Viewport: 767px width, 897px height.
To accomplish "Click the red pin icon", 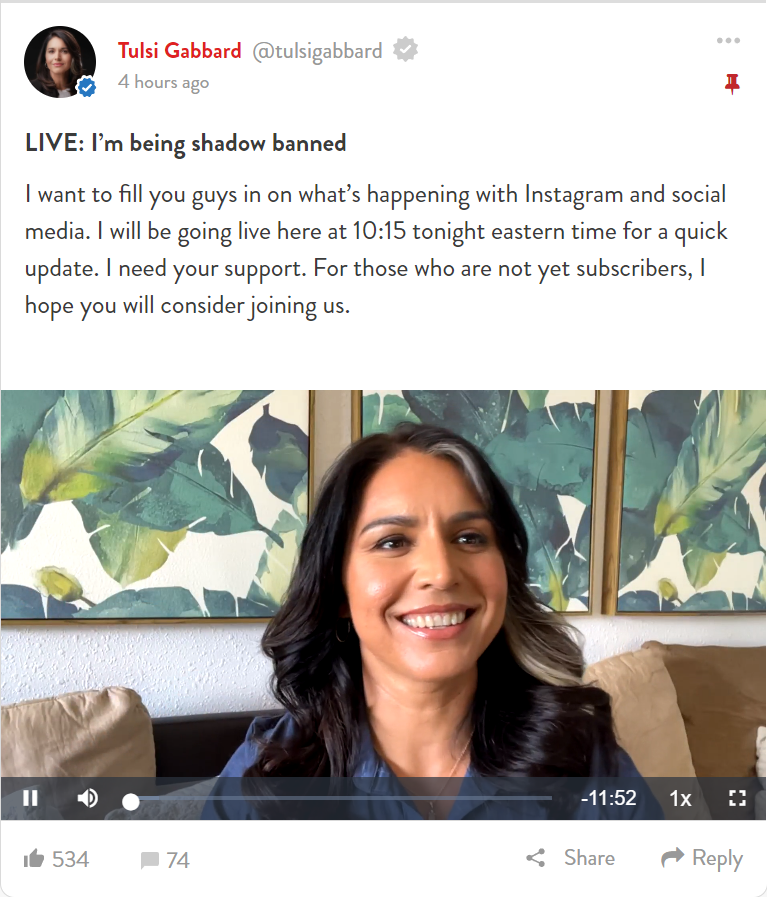I will pos(732,84).
